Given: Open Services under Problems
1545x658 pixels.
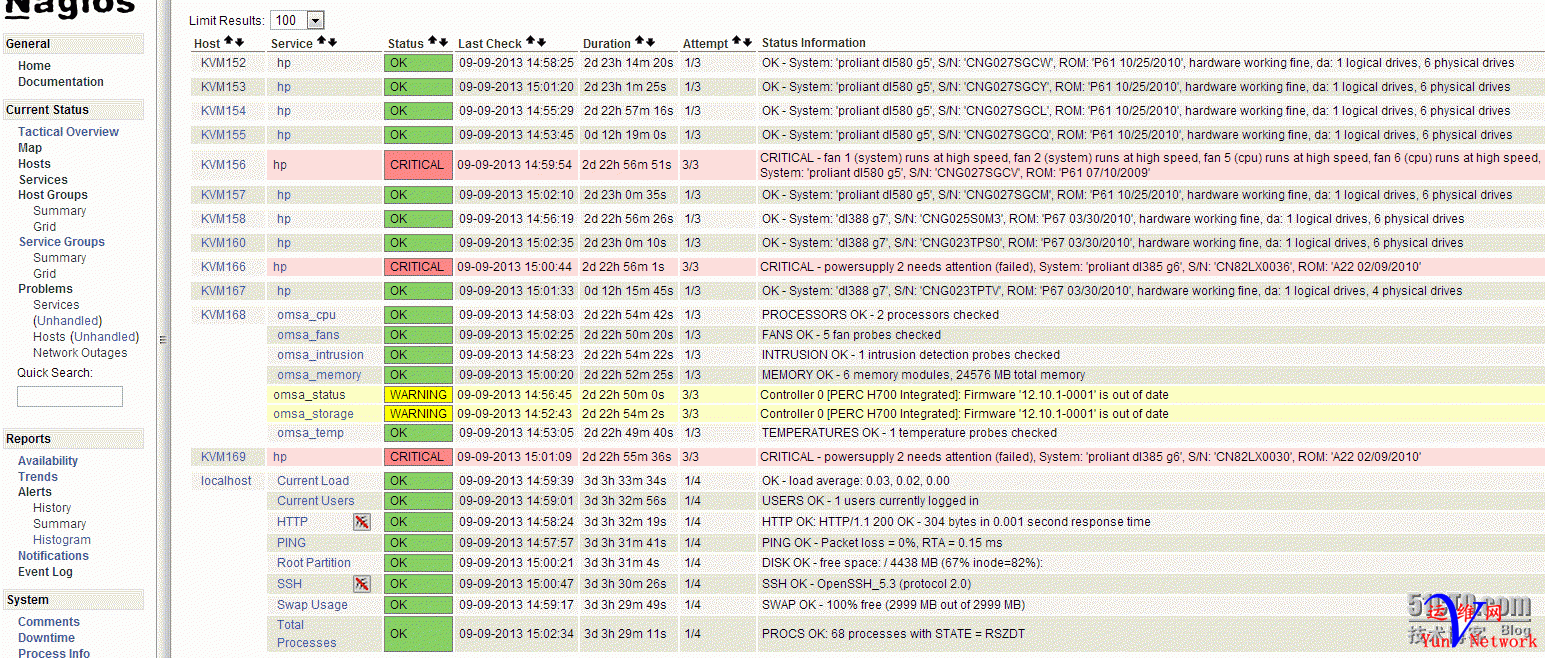Looking at the screenshot, I should click(x=56, y=305).
